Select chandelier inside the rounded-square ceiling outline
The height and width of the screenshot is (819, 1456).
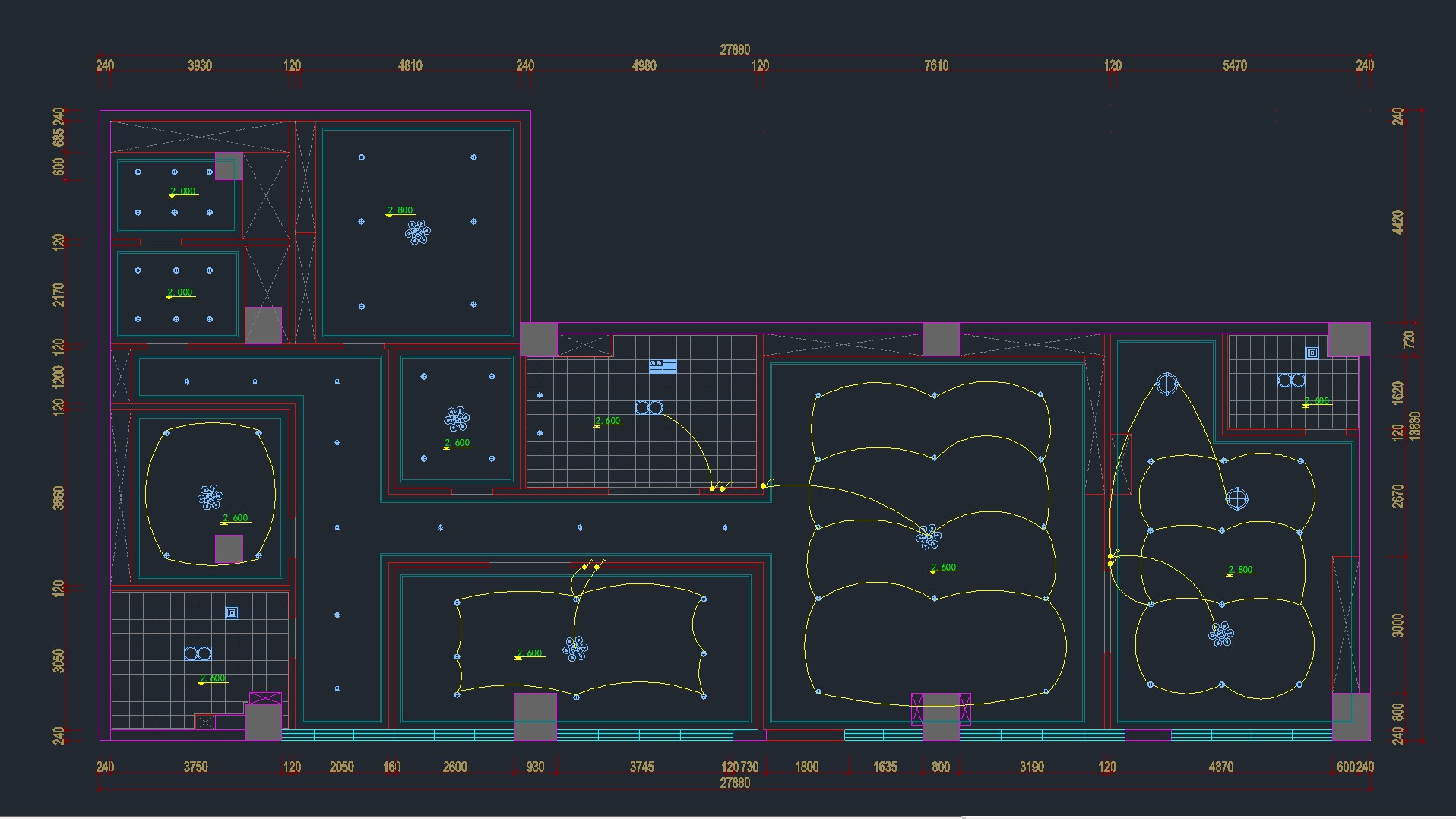coord(210,497)
